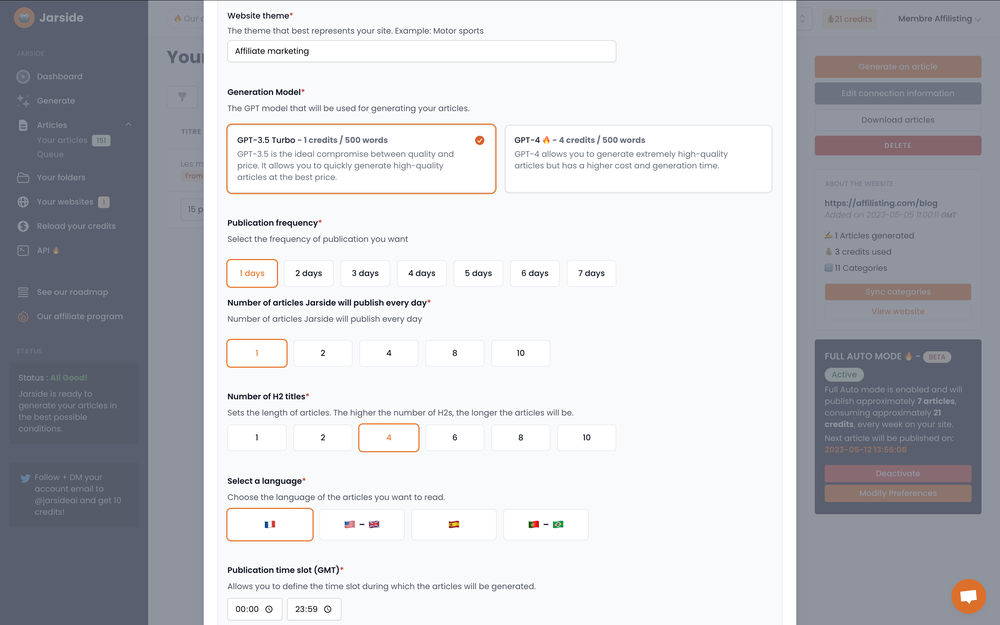Open Reload your credits with the coin icon
The image size is (1000, 625).
pyautogui.click(x=22, y=226)
